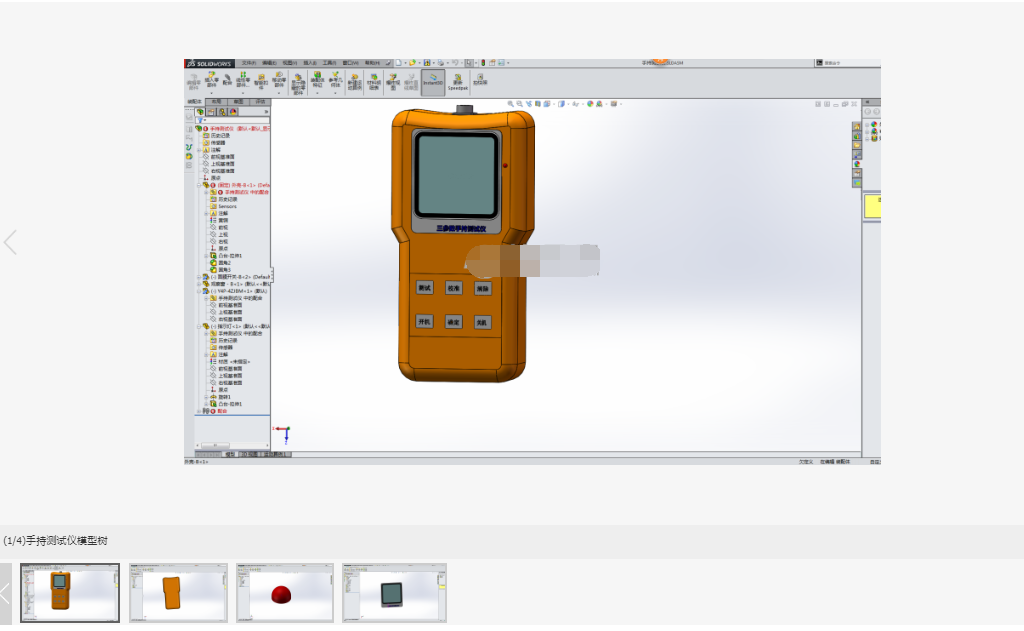Click the Edit Appearance color ball icon

(590, 103)
